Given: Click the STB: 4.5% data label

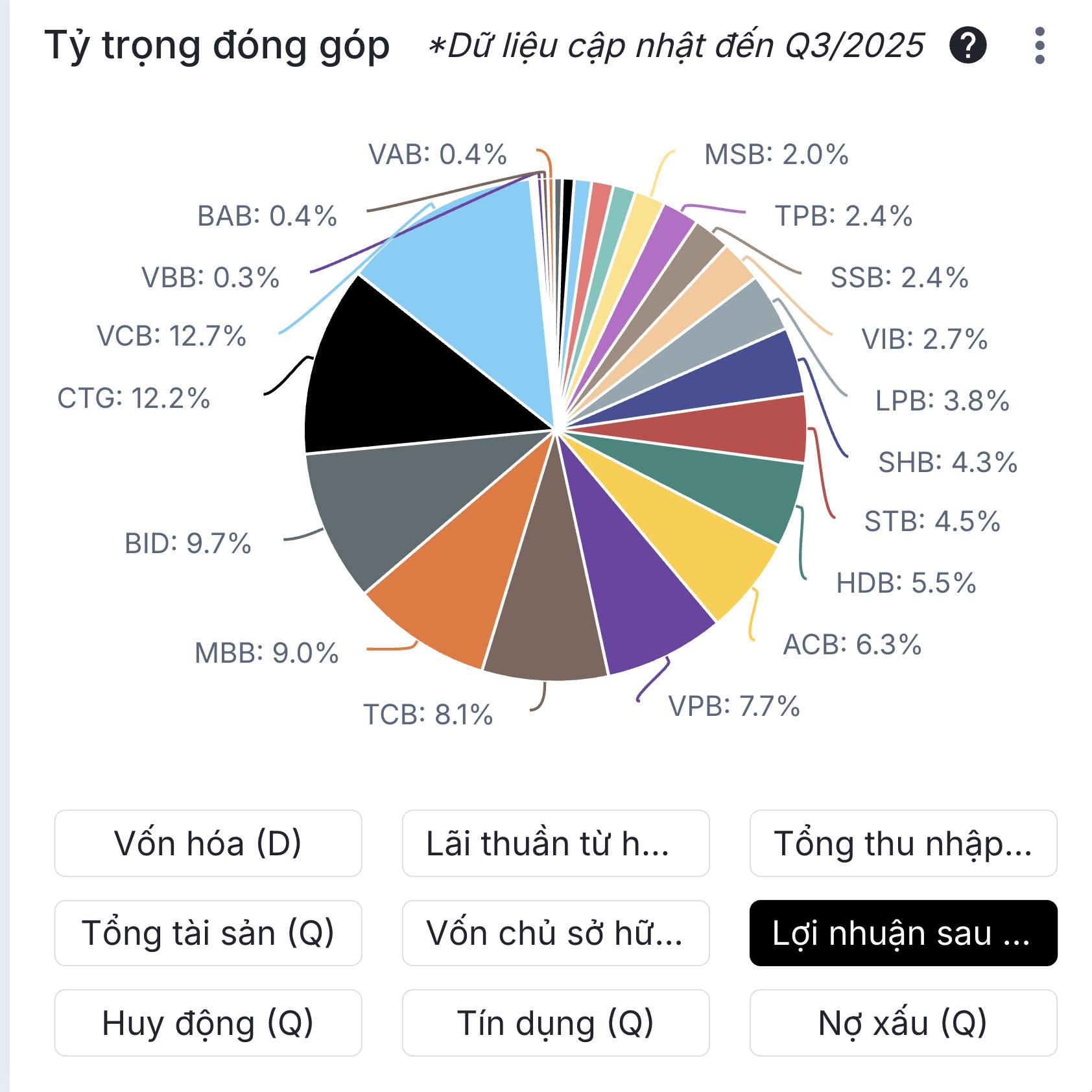Looking at the screenshot, I should coord(932,521).
